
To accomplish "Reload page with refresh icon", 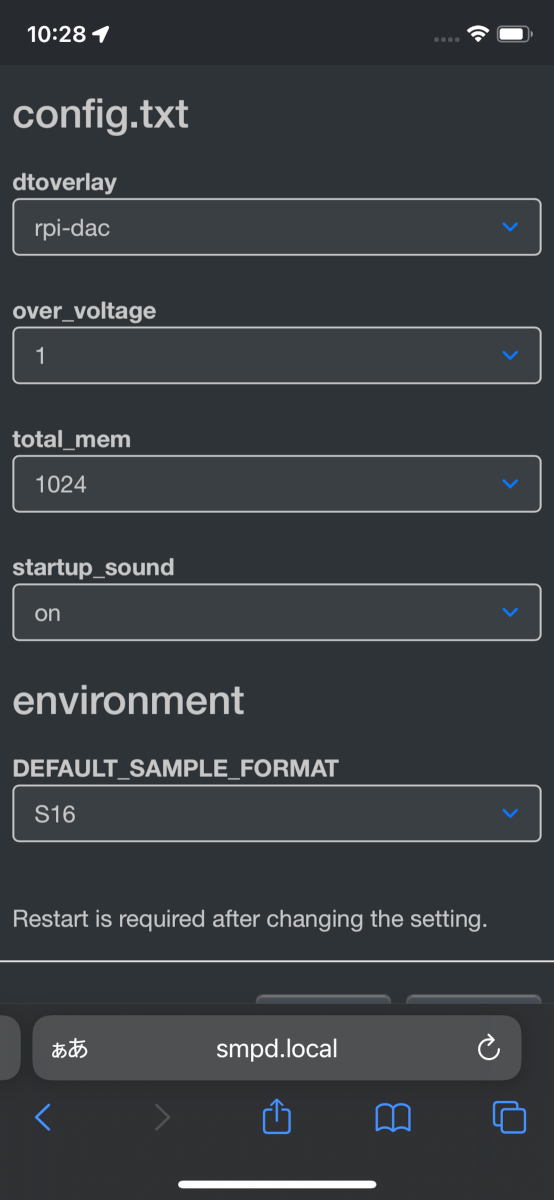I will [488, 1048].
